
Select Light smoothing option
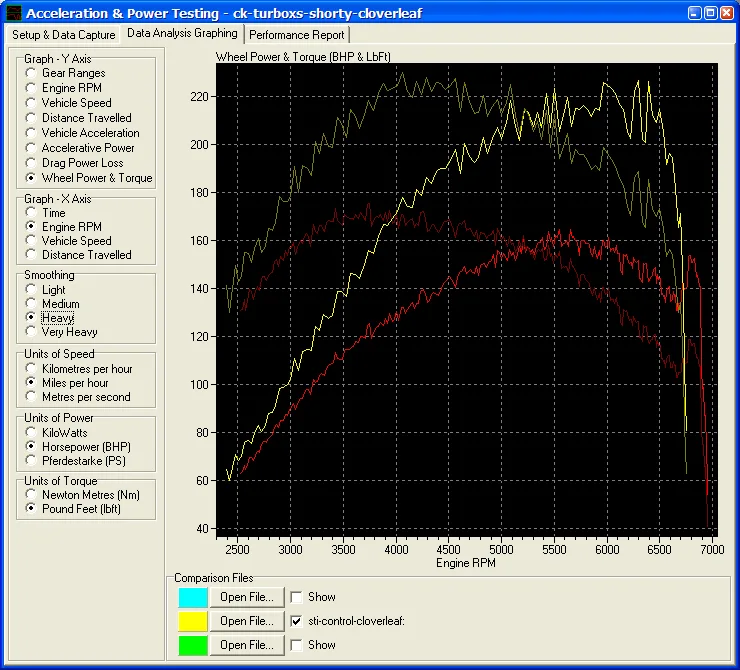click(33, 290)
